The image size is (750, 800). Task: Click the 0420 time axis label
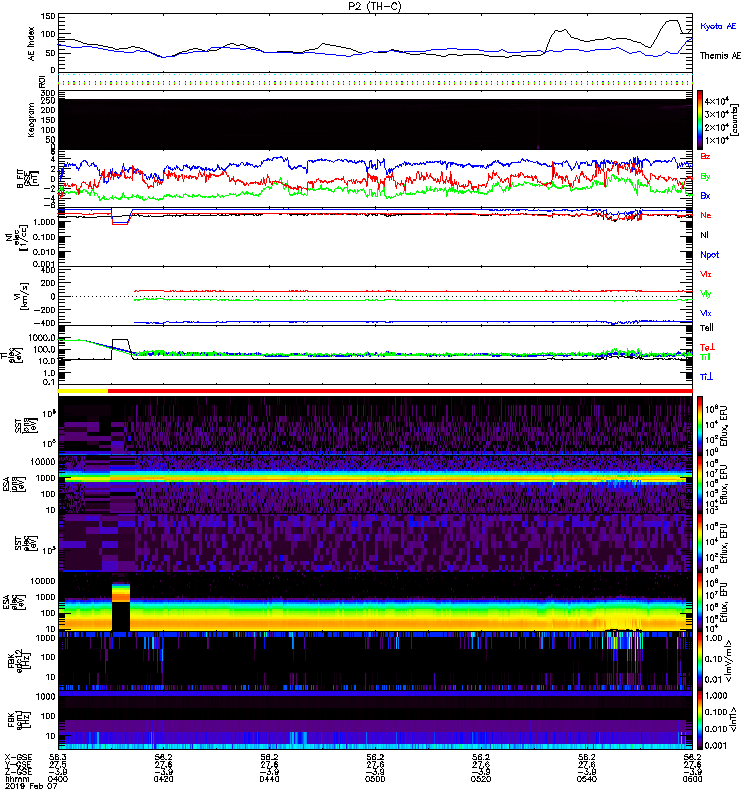[x=163, y=779]
